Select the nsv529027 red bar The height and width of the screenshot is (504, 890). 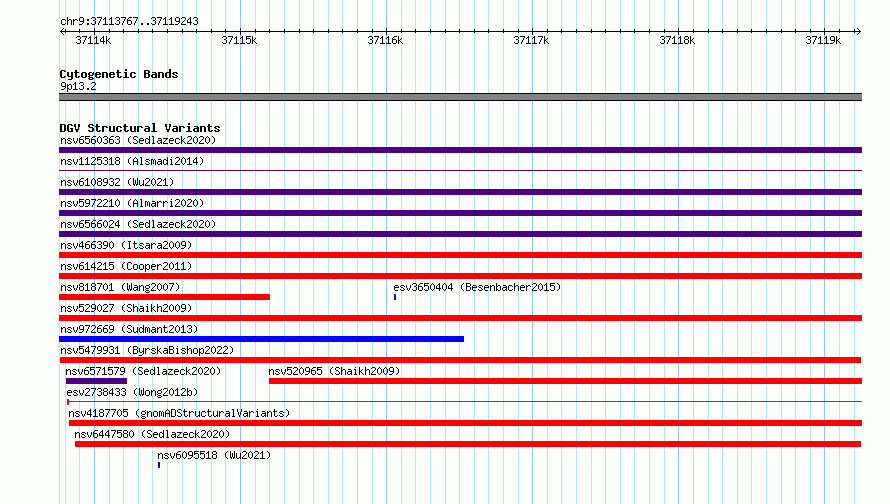coord(460,318)
